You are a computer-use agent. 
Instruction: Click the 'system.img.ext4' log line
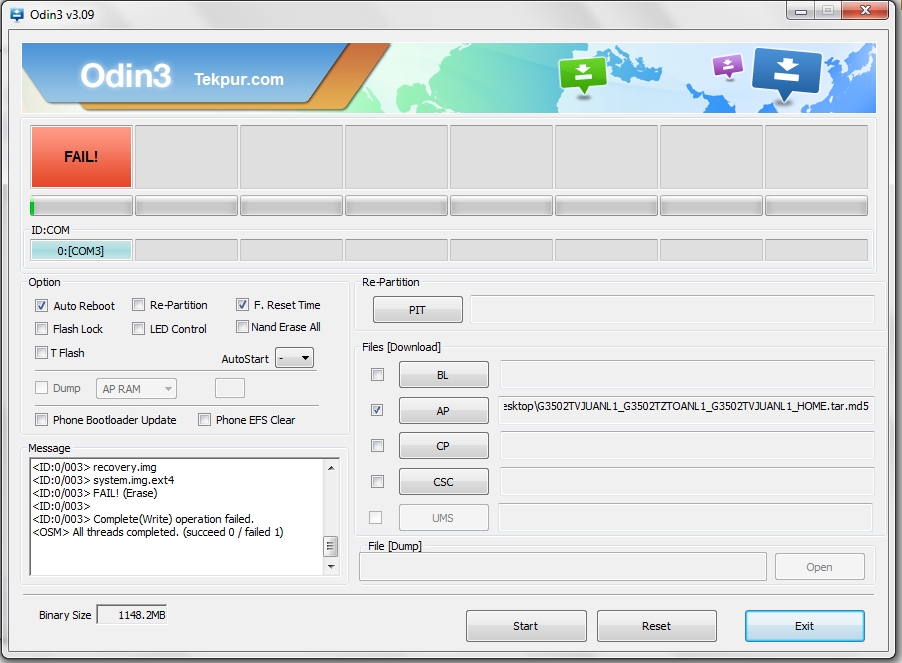click(x=104, y=480)
